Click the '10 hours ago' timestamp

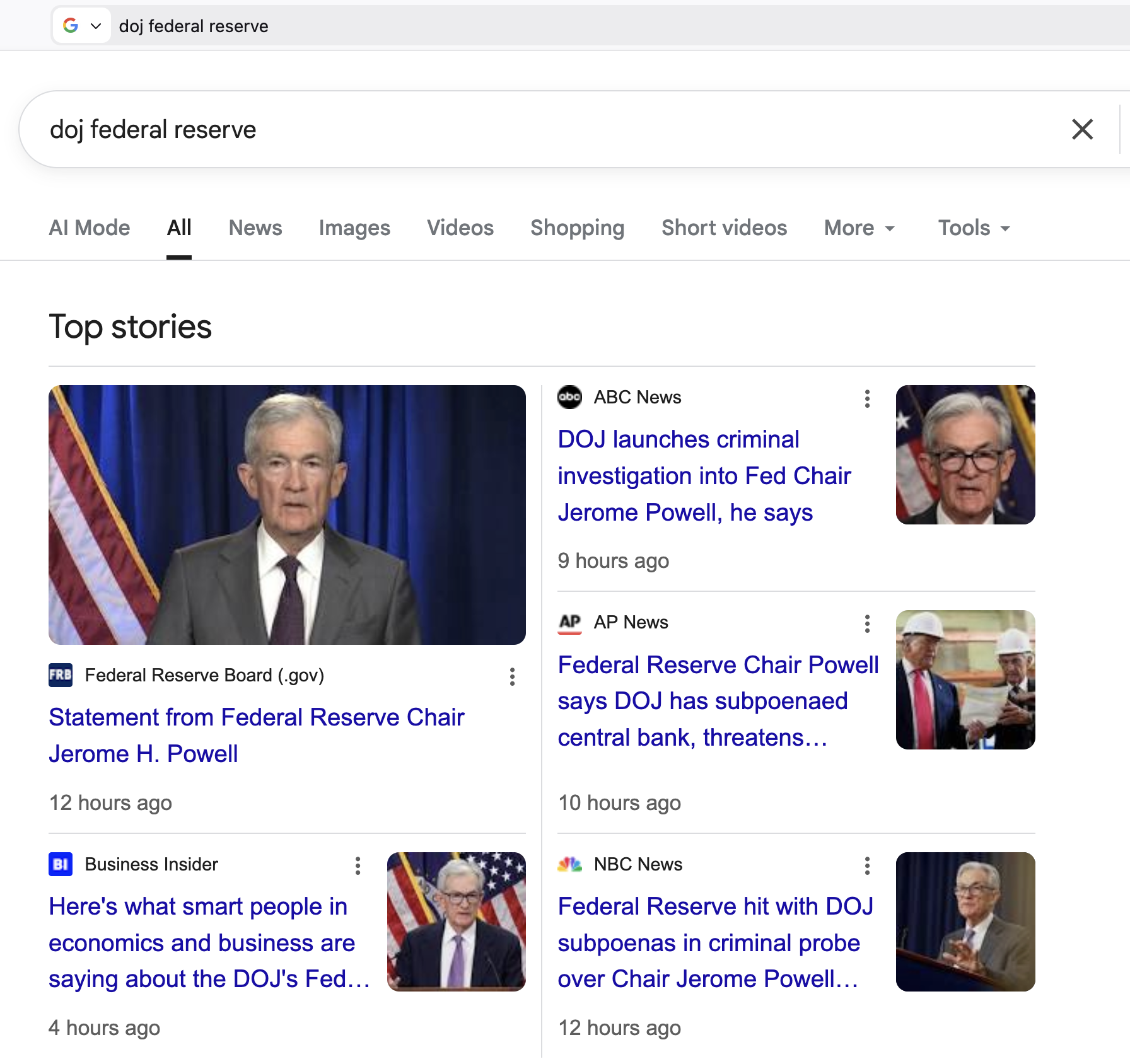coord(619,802)
